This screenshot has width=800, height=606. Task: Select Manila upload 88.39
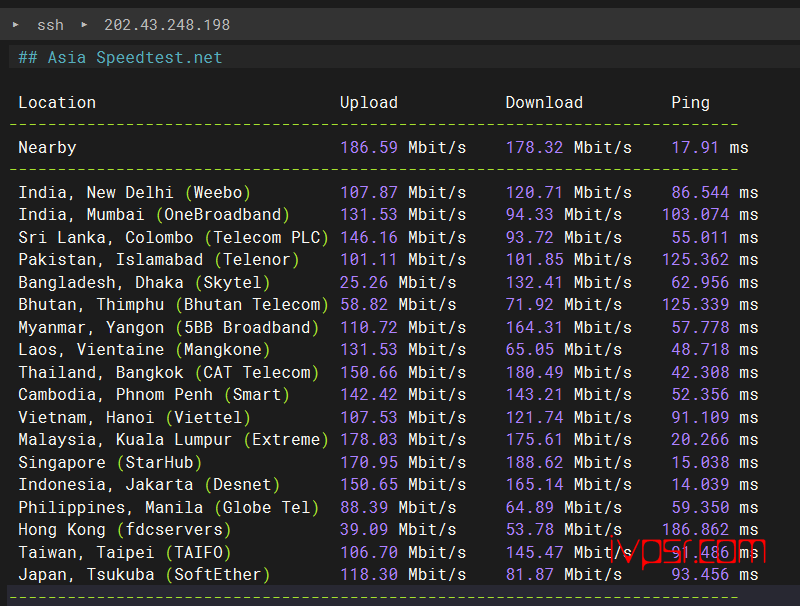pos(364,507)
